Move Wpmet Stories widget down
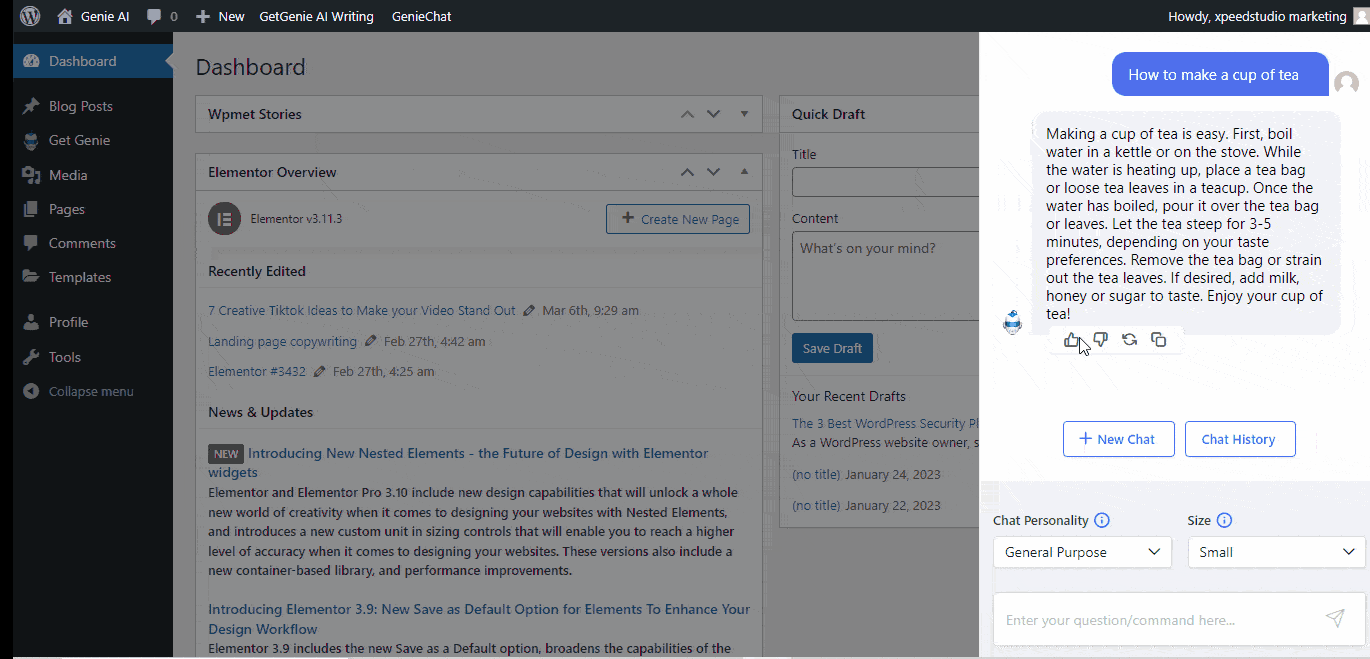 tap(713, 114)
